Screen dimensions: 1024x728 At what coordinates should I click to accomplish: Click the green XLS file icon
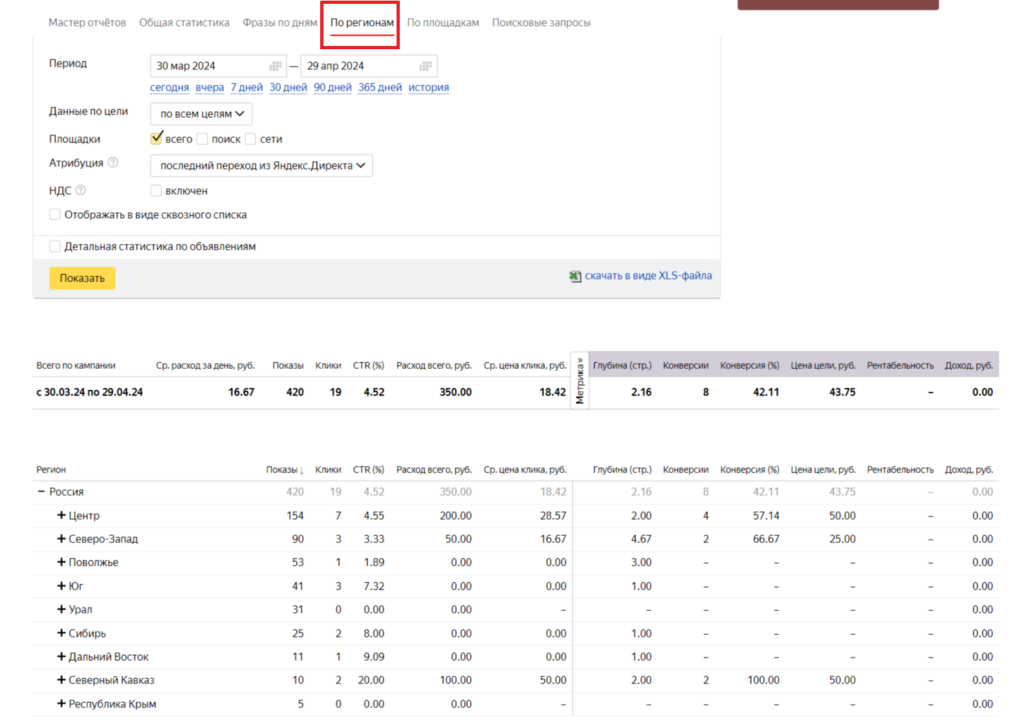(x=575, y=276)
